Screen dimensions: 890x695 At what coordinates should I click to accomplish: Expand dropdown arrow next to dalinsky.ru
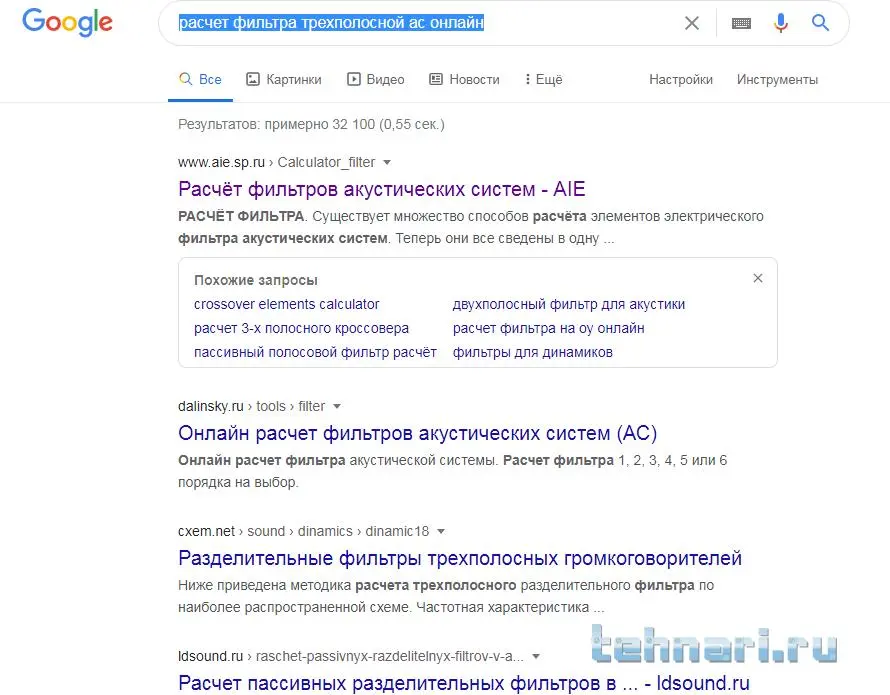(337, 407)
